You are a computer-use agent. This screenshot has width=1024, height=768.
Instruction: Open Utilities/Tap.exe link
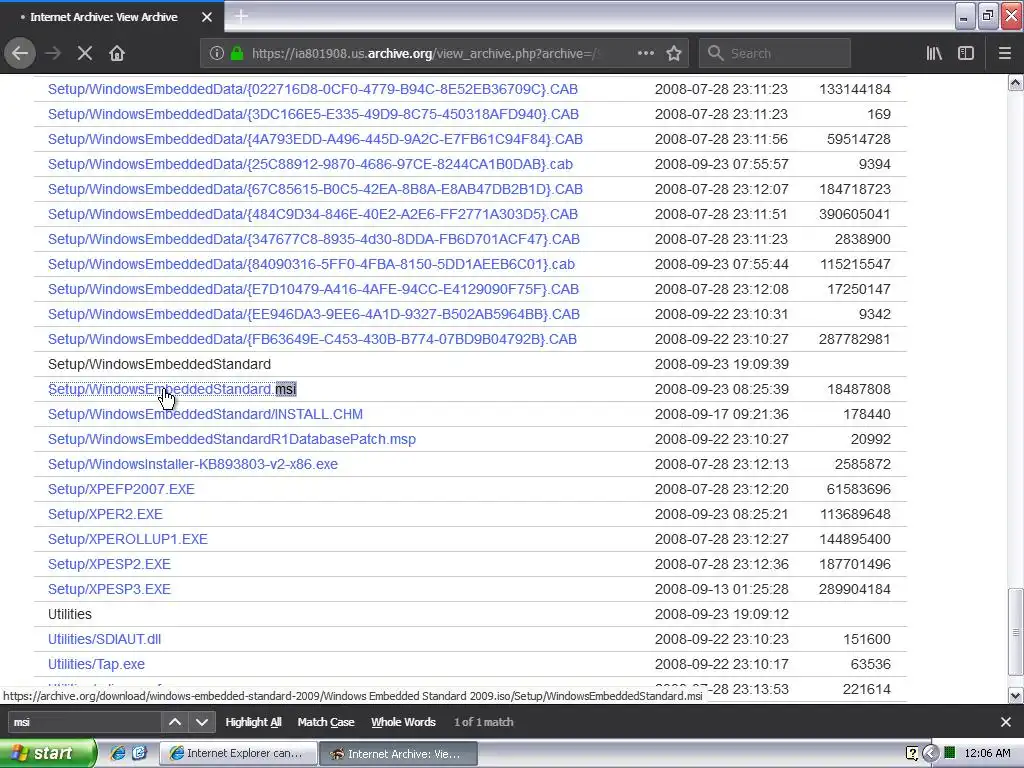pyautogui.click(x=96, y=664)
